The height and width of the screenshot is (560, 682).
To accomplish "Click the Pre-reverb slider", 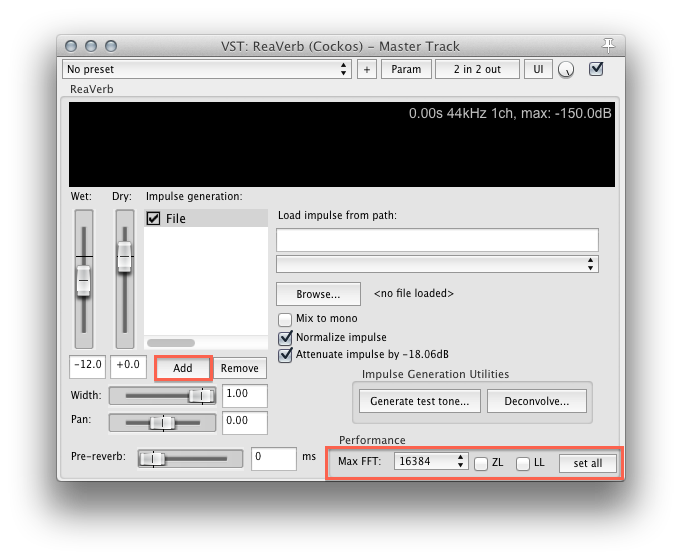I will [x=191, y=459].
